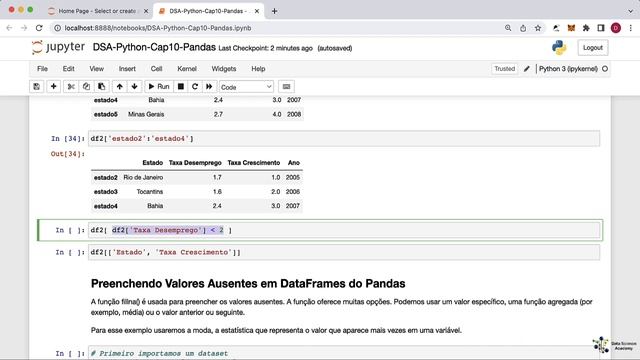Open the Help menu

(258, 69)
